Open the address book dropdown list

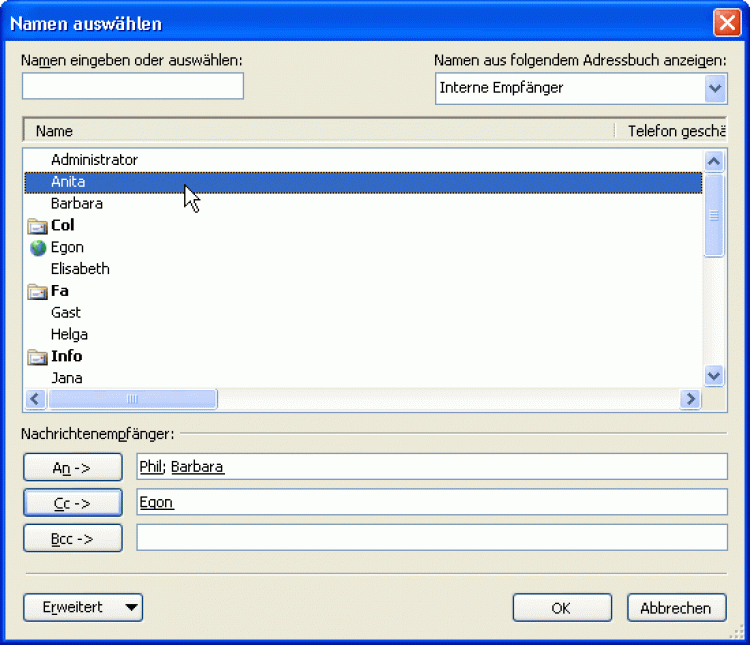tap(715, 88)
